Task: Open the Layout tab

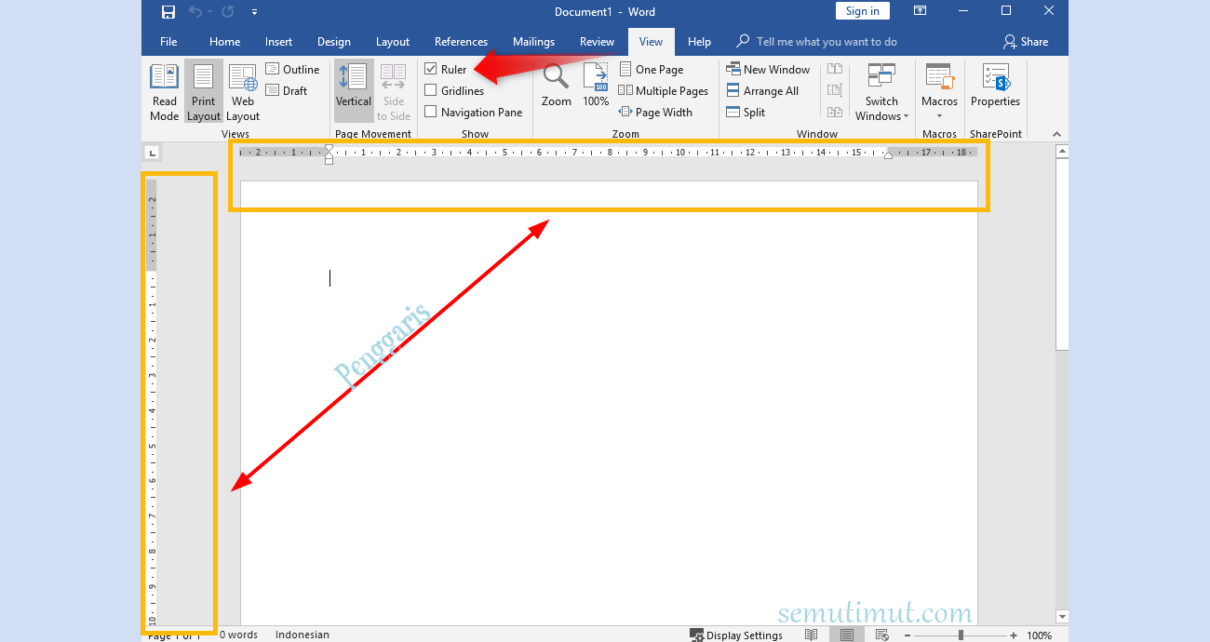Action: click(393, 42)
